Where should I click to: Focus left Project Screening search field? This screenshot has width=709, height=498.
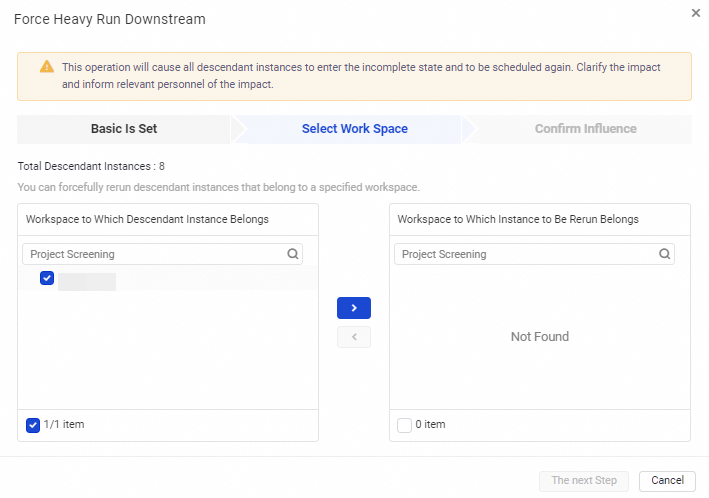155,254
